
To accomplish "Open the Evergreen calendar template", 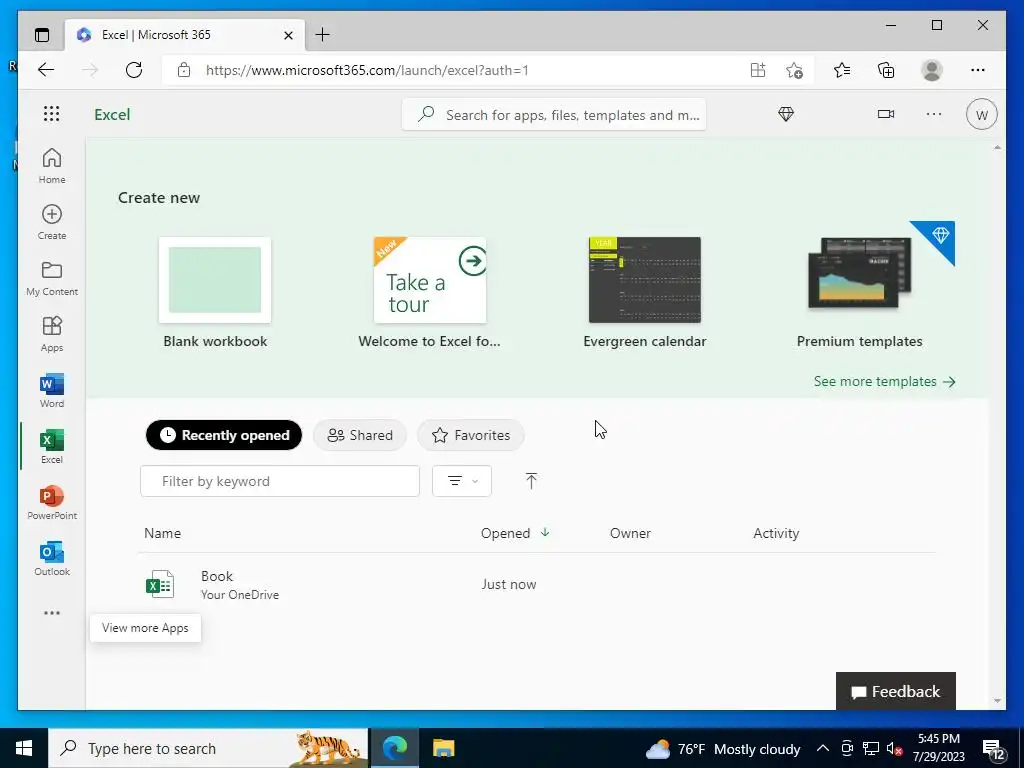I will pos(645,293).
